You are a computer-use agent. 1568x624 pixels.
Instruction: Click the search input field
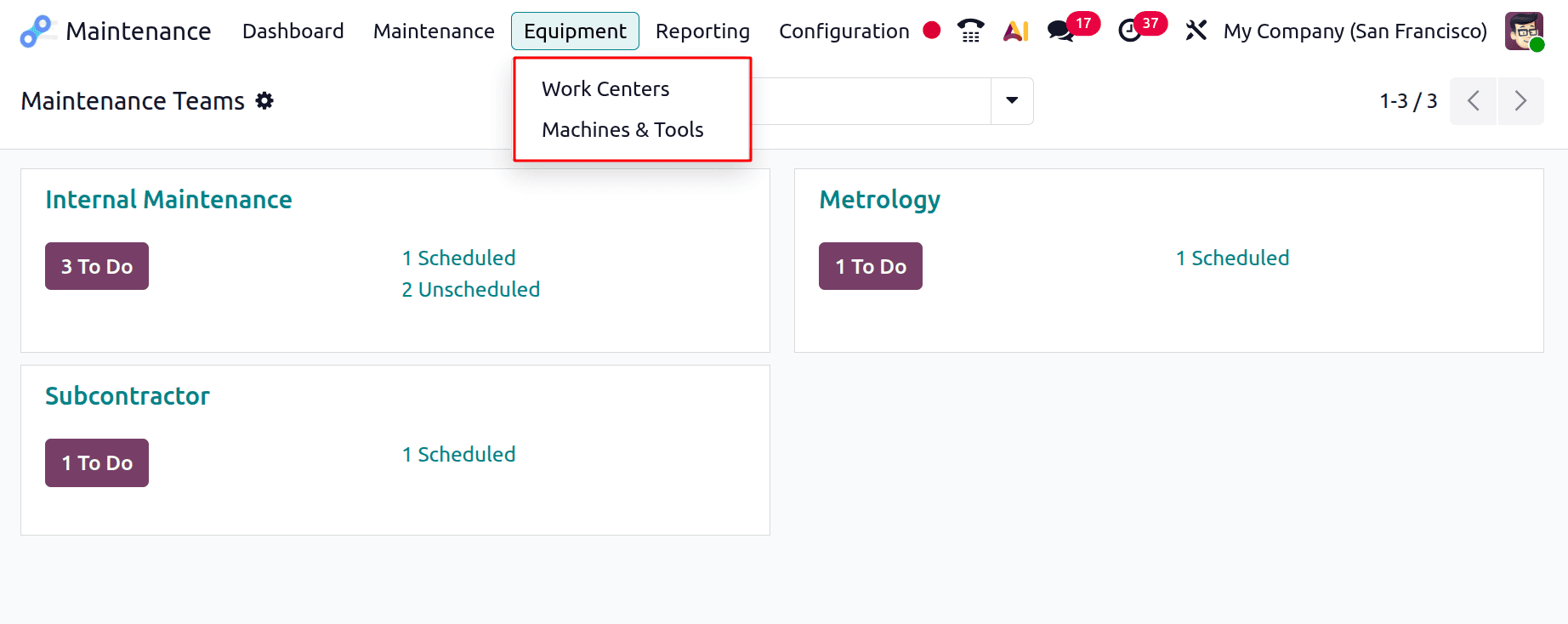871,101
